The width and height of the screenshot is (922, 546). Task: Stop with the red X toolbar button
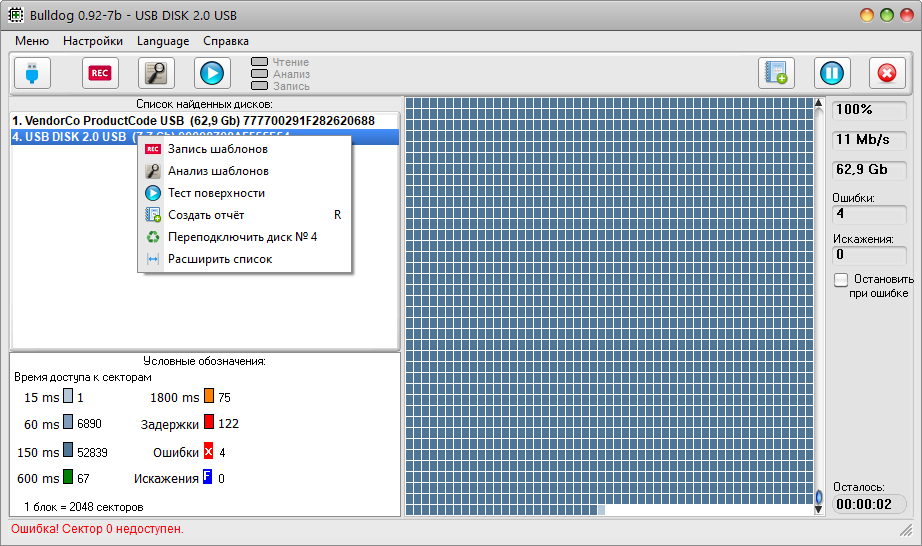[x=887, y=73]
